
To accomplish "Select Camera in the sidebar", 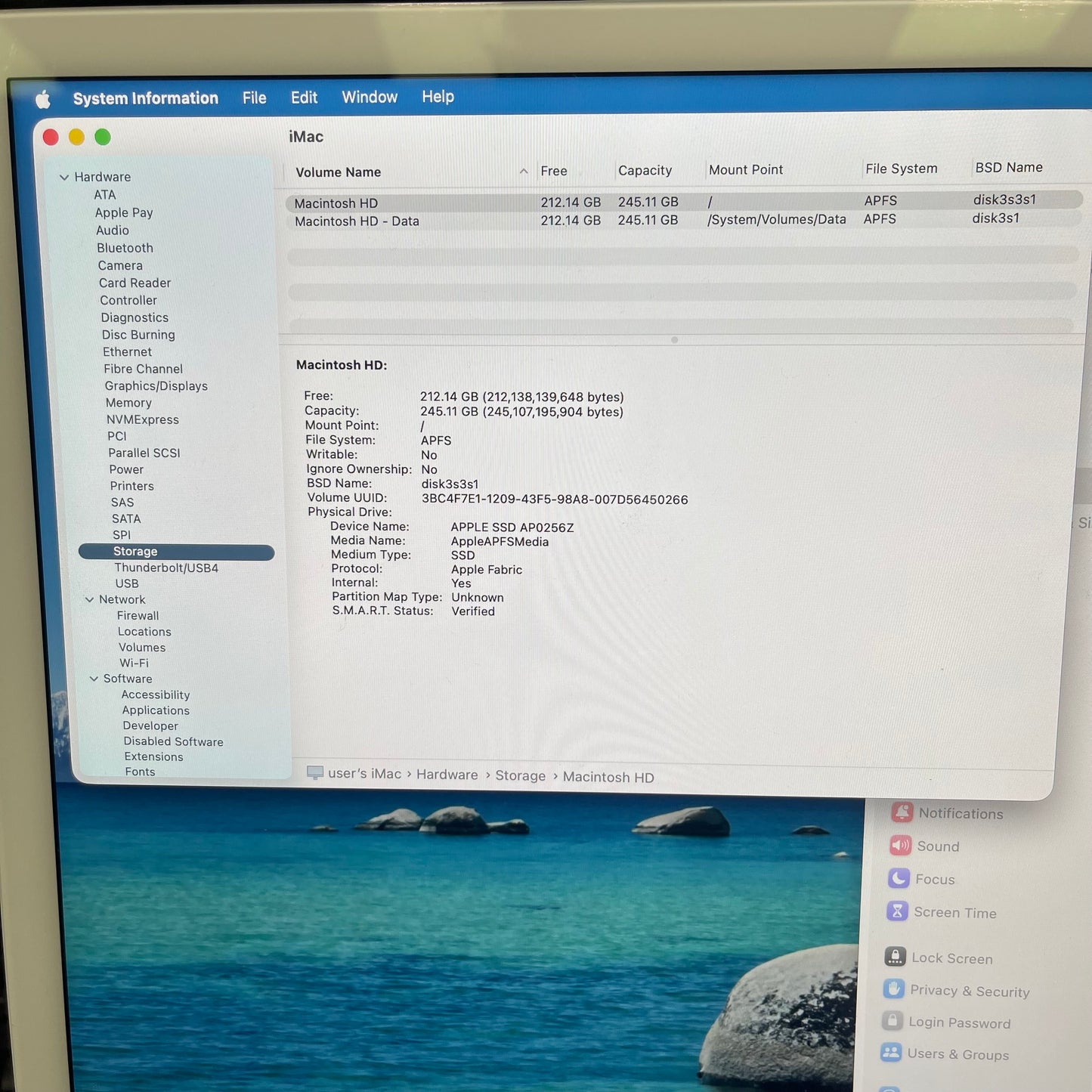I will pyautogui.click(x=120, y=265).
